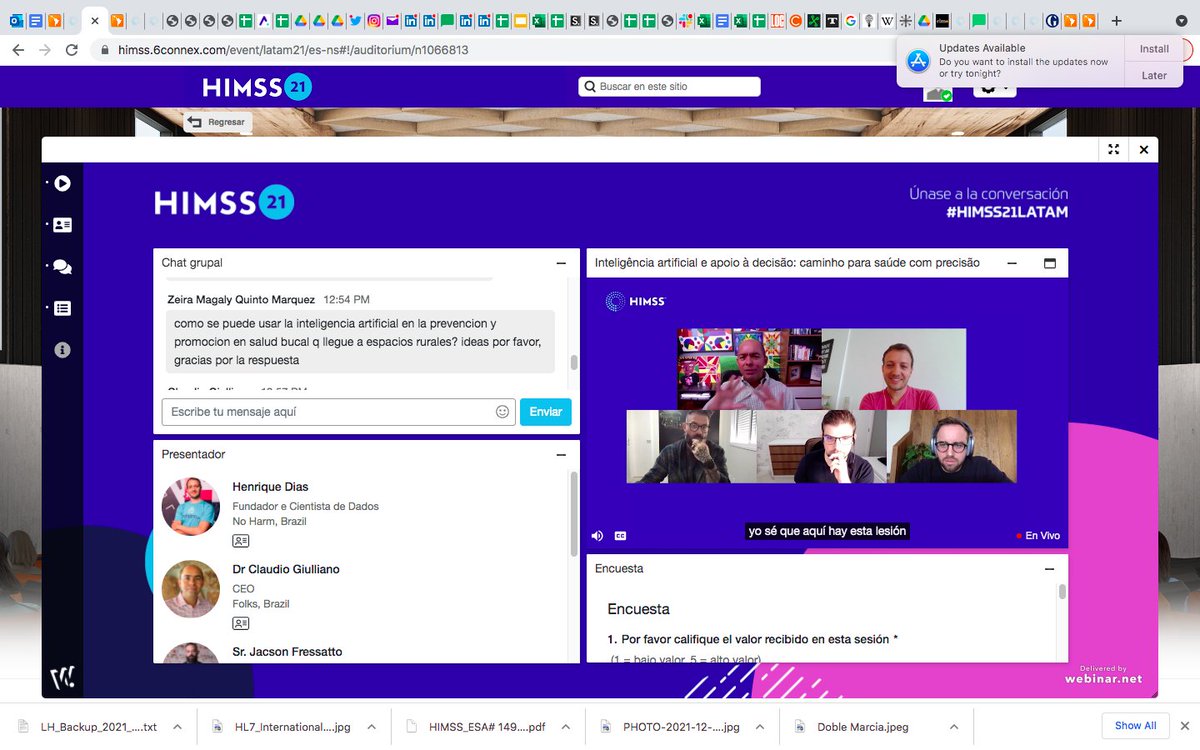Switch to the Twitter browser tab
The image size is (1200, 750).
point(355,20)
